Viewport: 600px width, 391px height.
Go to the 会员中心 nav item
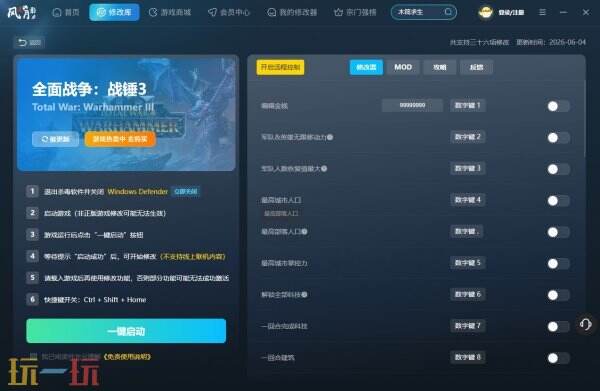pyautogui.click(x=228, y=12)
